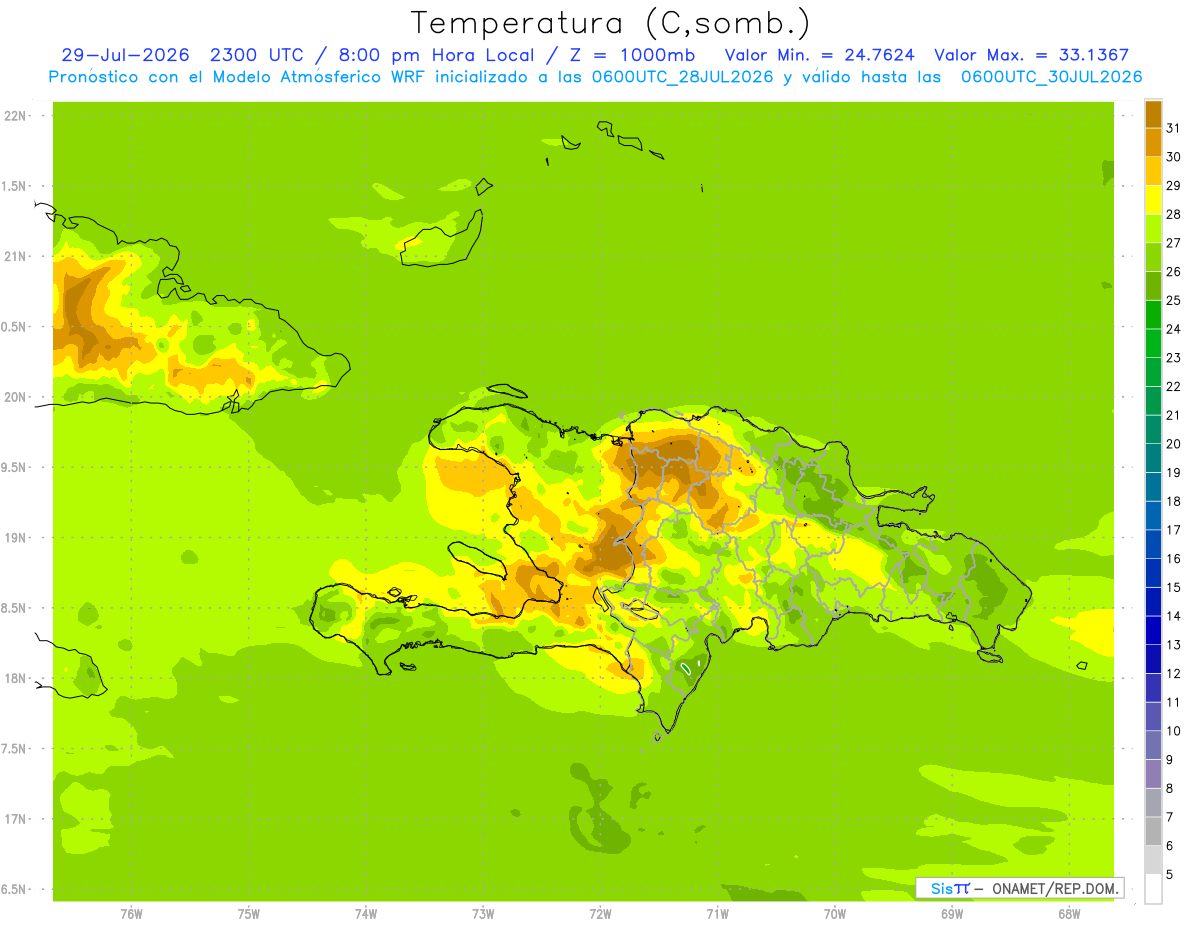
Task: Select the '68W' longitude label
Action: tap(1069, 913)
